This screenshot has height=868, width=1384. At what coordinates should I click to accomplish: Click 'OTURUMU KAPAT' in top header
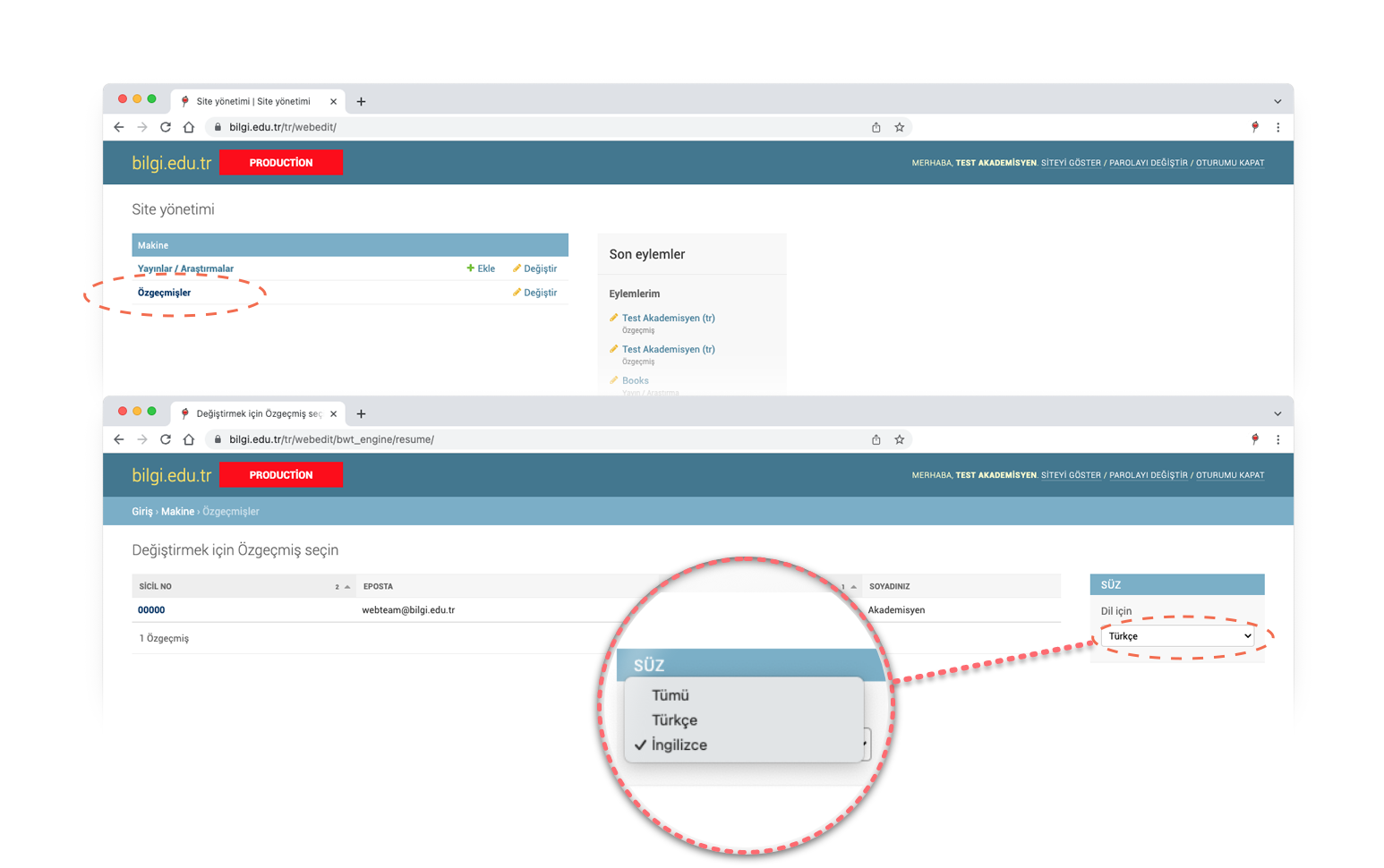point(1230,163)
